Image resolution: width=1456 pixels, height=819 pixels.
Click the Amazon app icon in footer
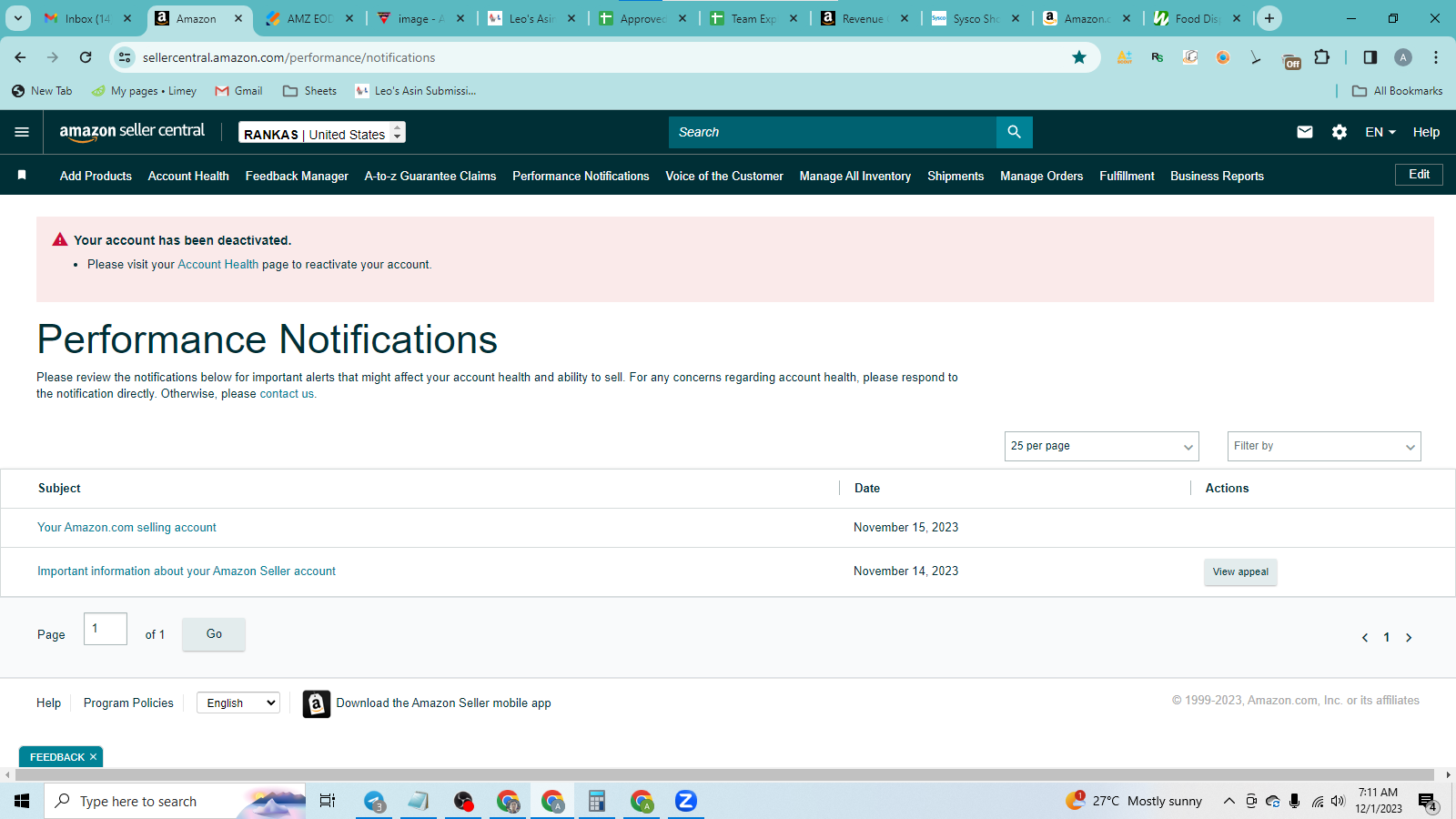(x=317, y=703)
